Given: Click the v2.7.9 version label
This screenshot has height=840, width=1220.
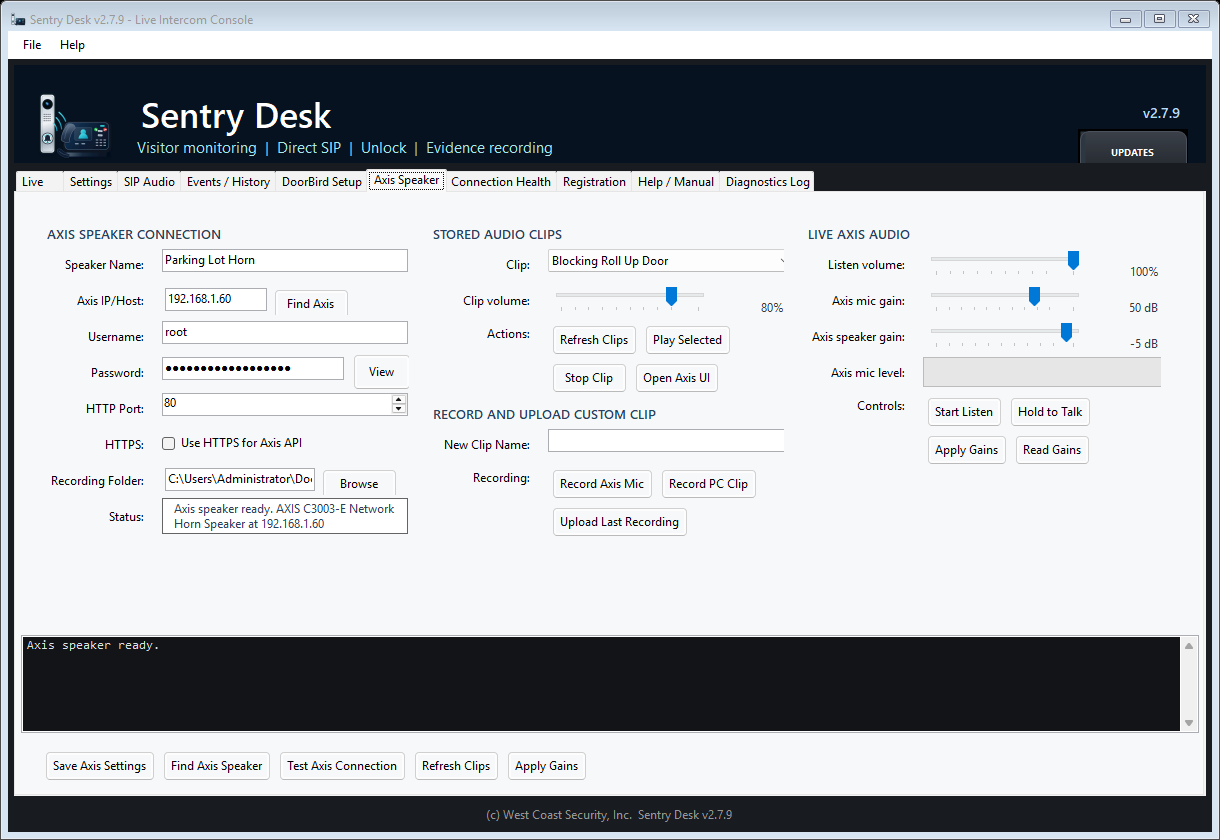Looking at the screenshot, I should tap(1161, 113).
